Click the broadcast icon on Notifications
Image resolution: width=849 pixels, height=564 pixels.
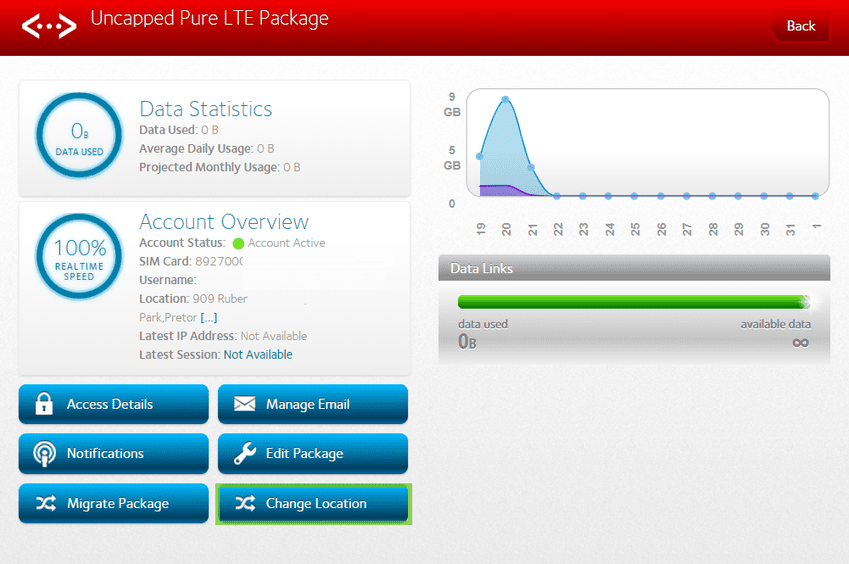44,454
